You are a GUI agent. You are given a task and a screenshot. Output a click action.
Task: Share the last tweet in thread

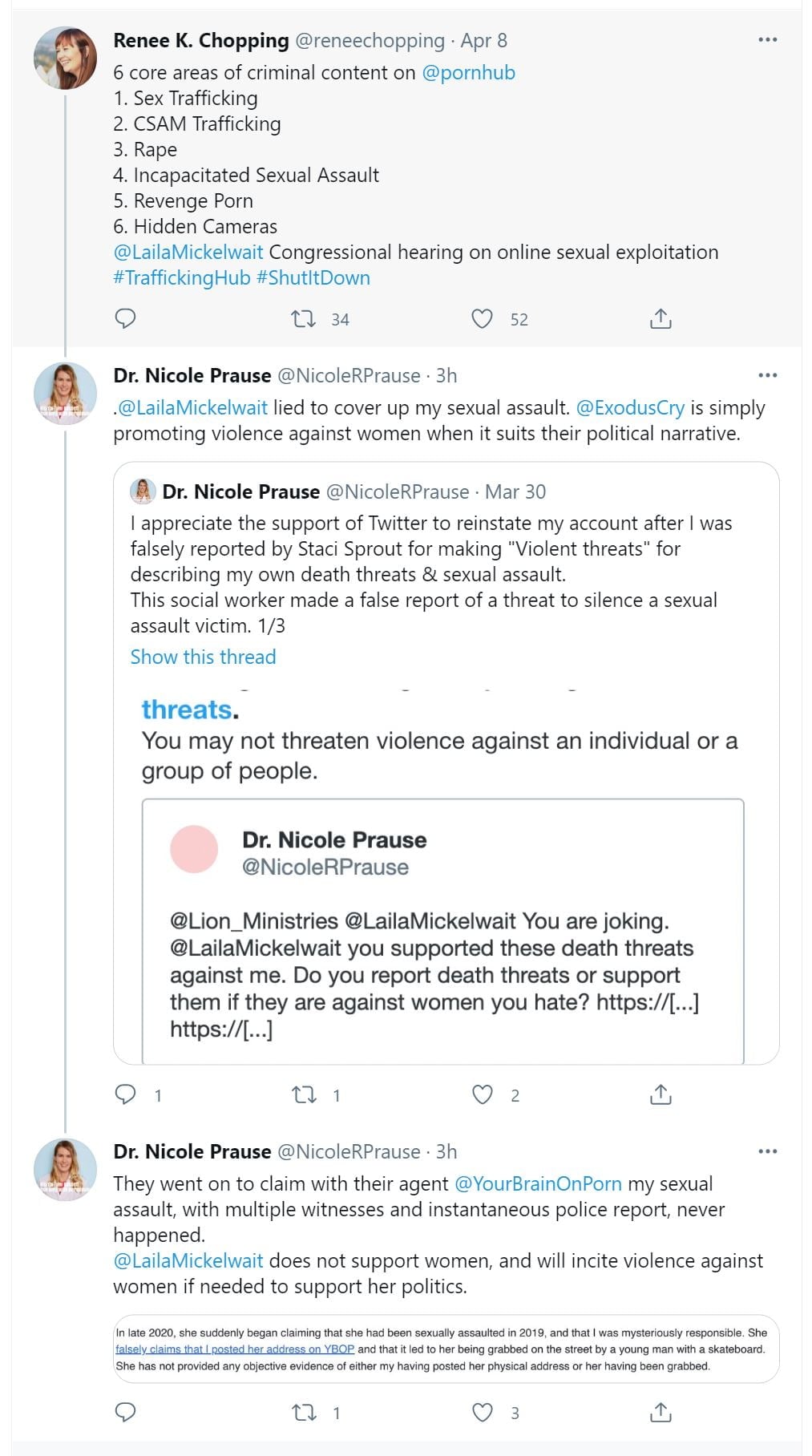point(660,1412)
